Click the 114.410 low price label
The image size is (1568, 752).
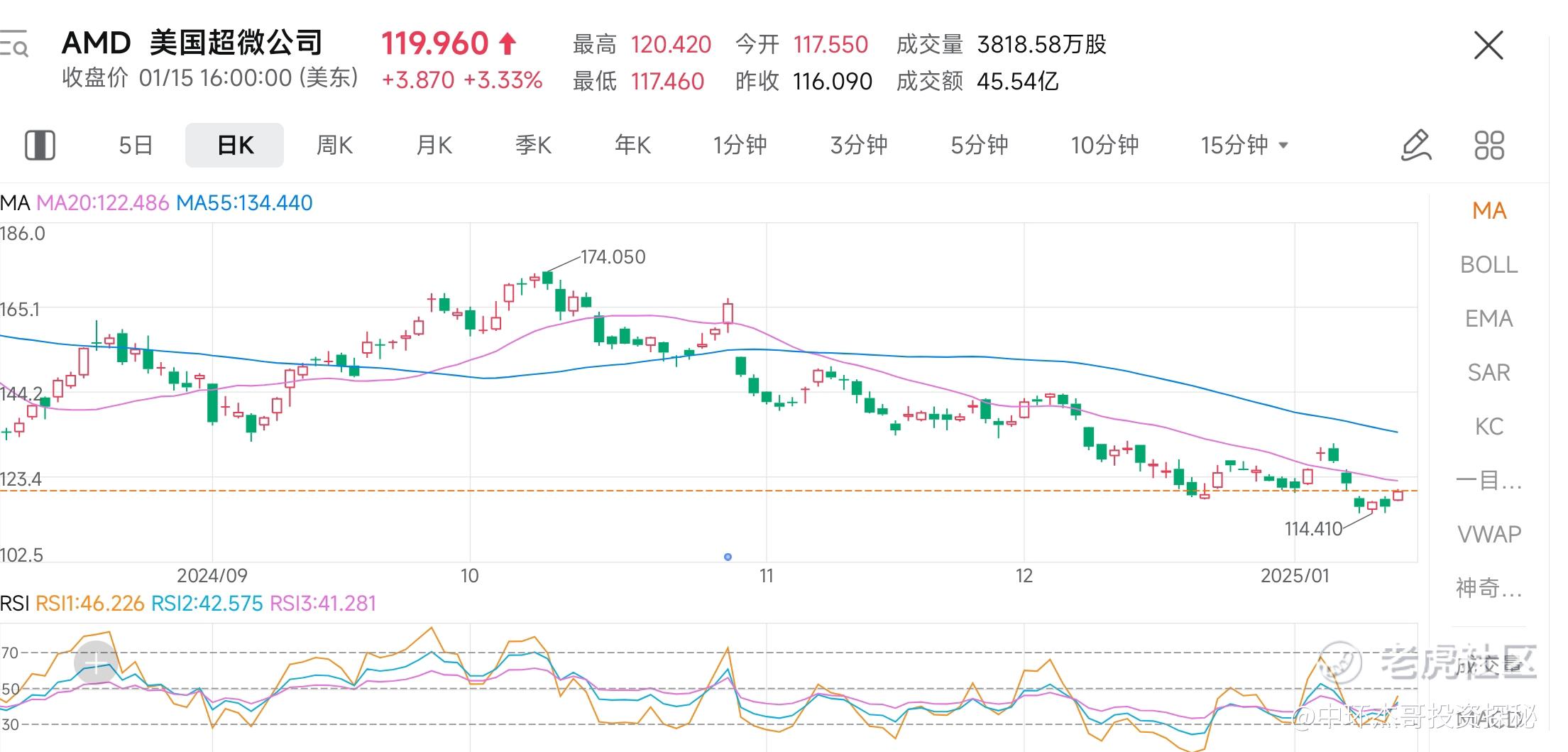coord(1314,529)
